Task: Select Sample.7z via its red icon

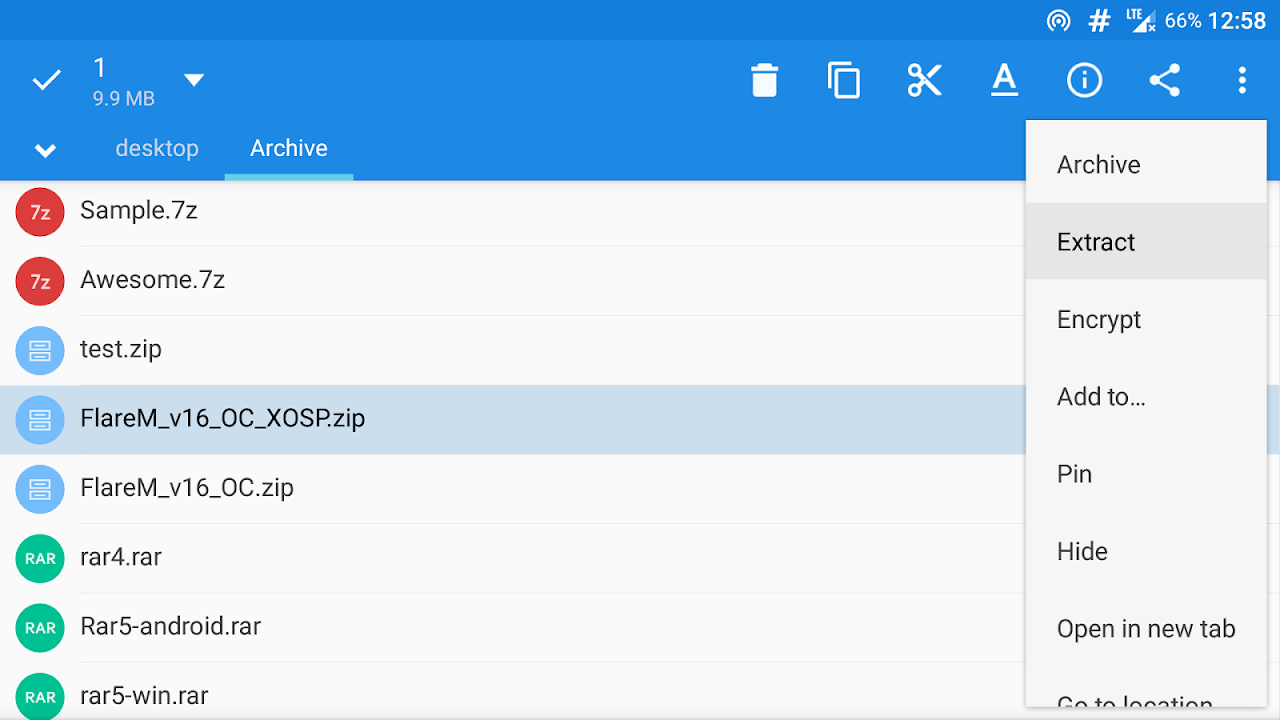Action: (x=40, y=211)
